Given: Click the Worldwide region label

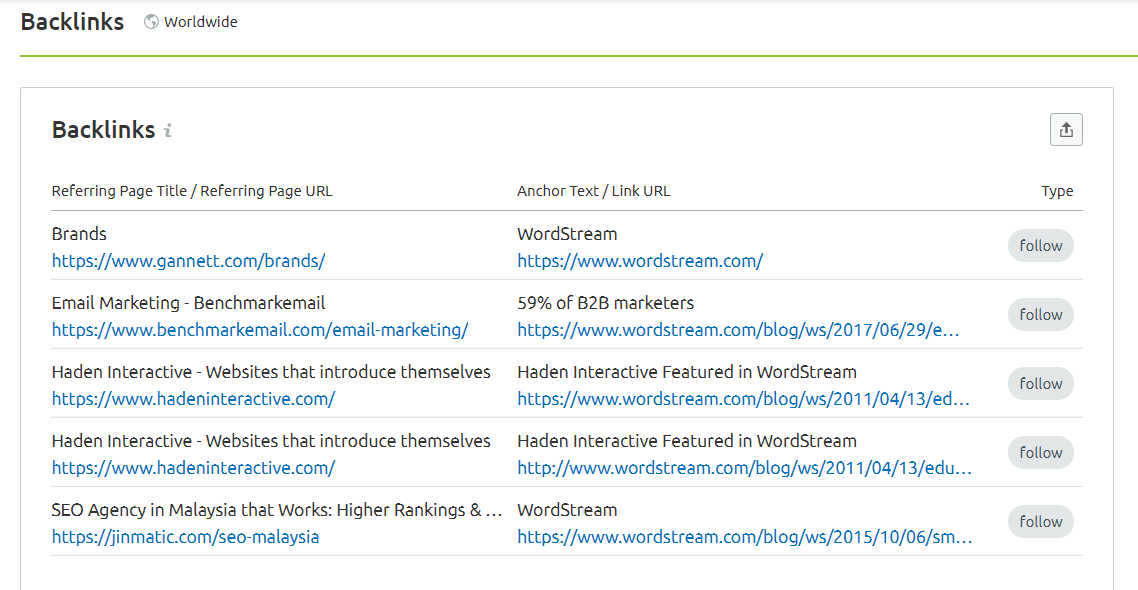Looking at the screenshot, I should point(201,22).
